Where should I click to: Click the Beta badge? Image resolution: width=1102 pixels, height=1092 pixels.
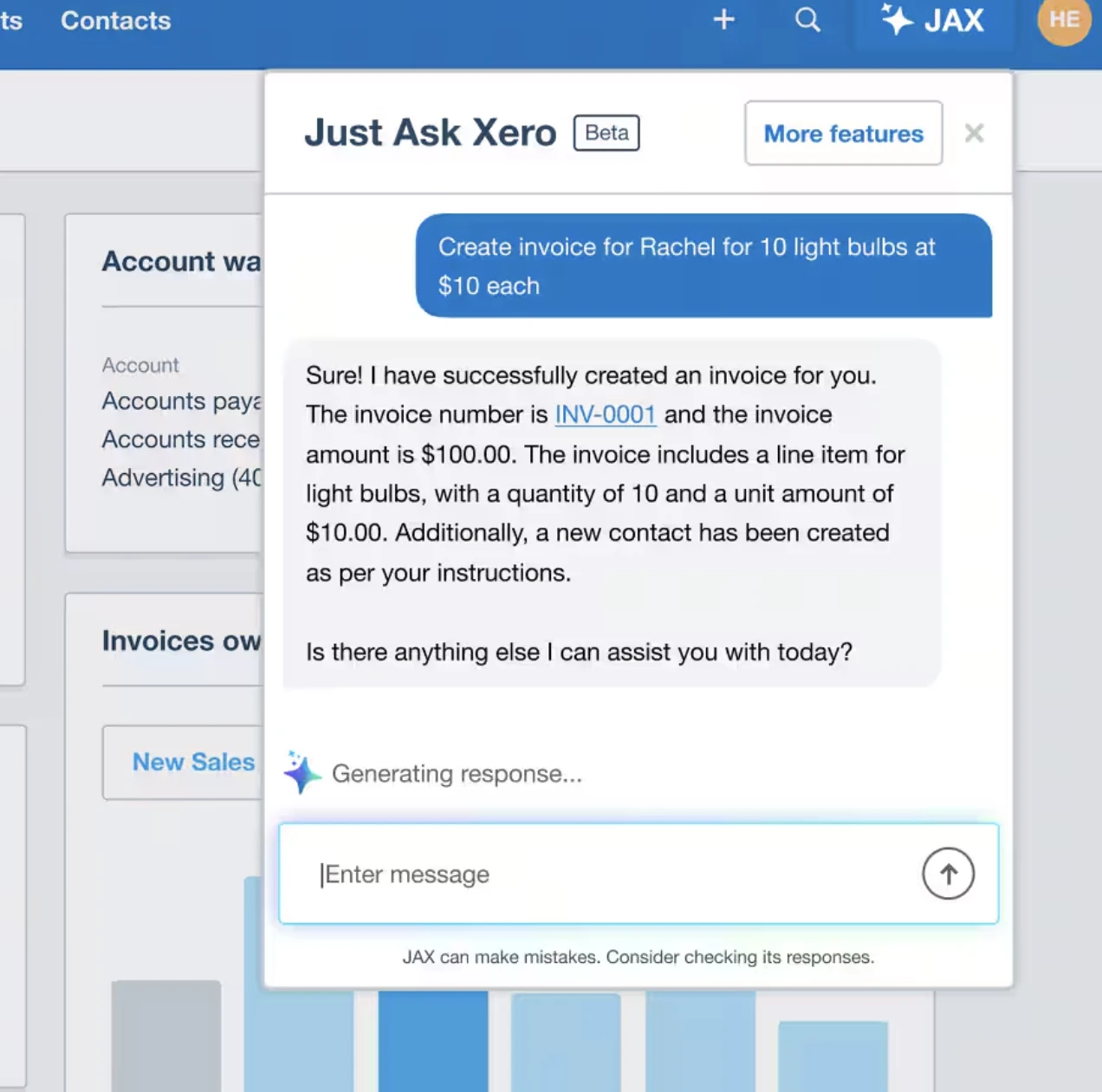click(x=606, y=133)
